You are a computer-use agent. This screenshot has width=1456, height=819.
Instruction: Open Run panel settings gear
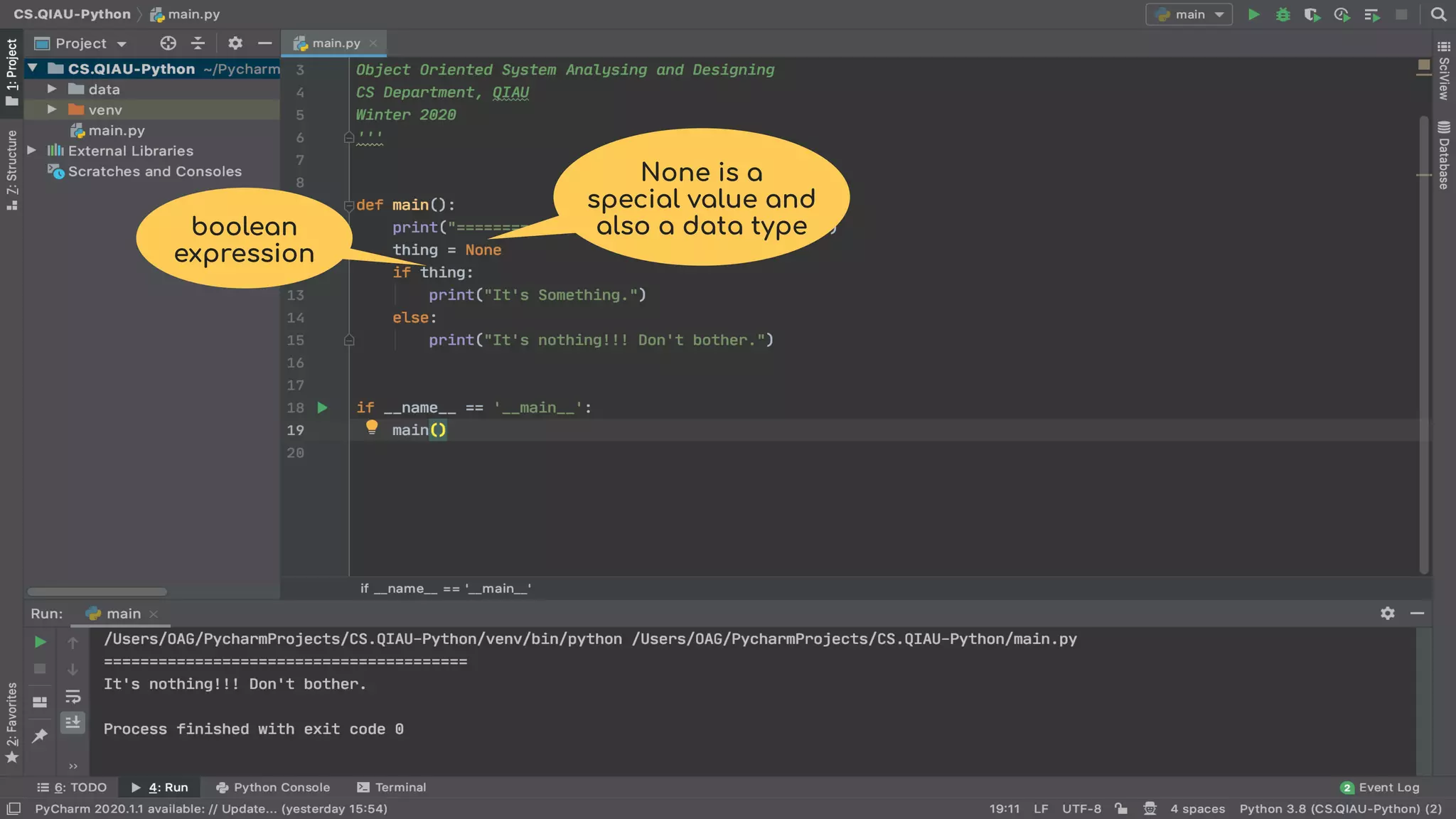(1387, 613)
